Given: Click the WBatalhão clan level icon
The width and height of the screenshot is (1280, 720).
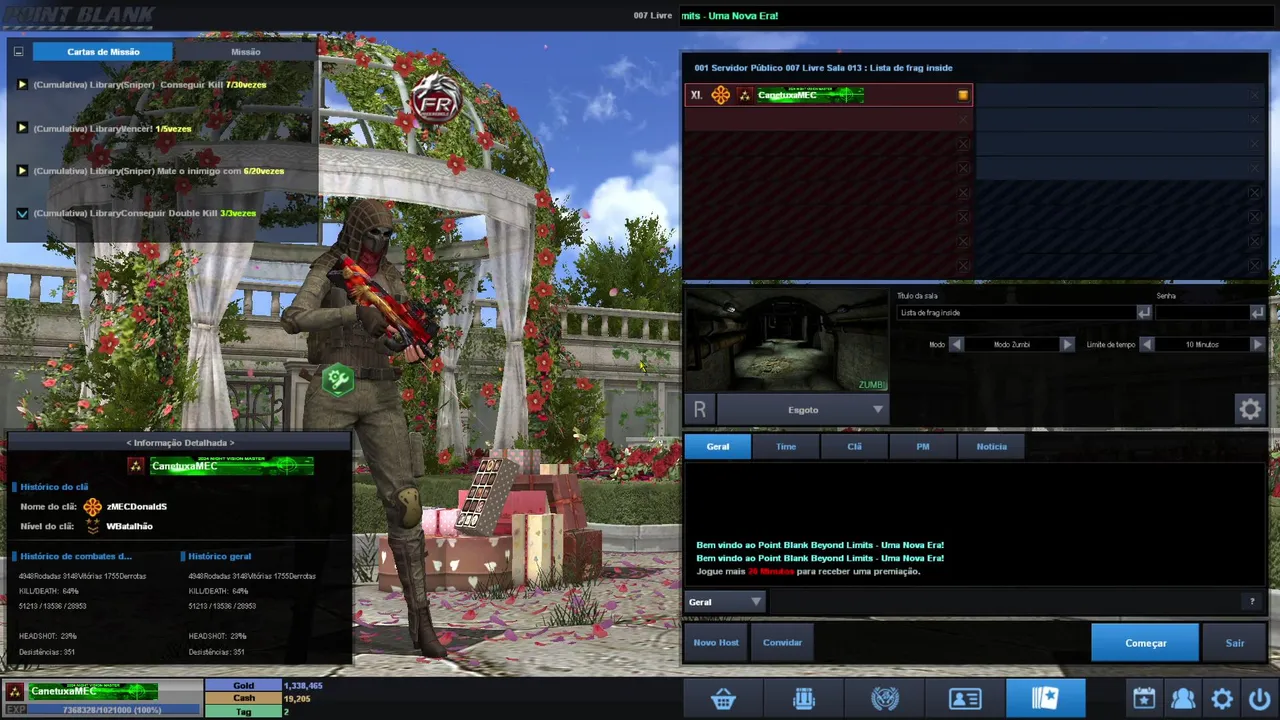Looking at the screenshot, I should 93,526.
